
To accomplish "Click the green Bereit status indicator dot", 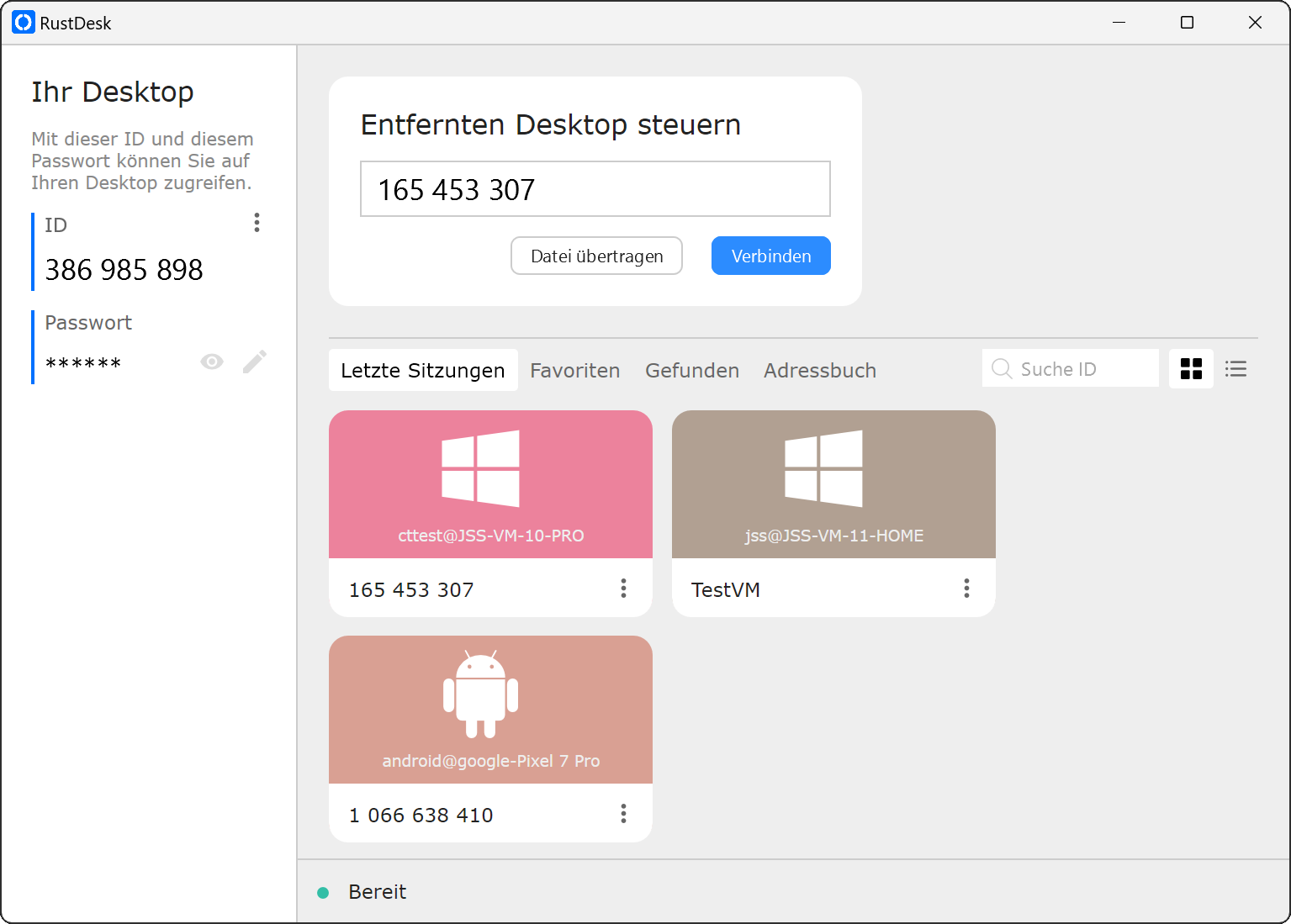I will [x=323, y=893].
